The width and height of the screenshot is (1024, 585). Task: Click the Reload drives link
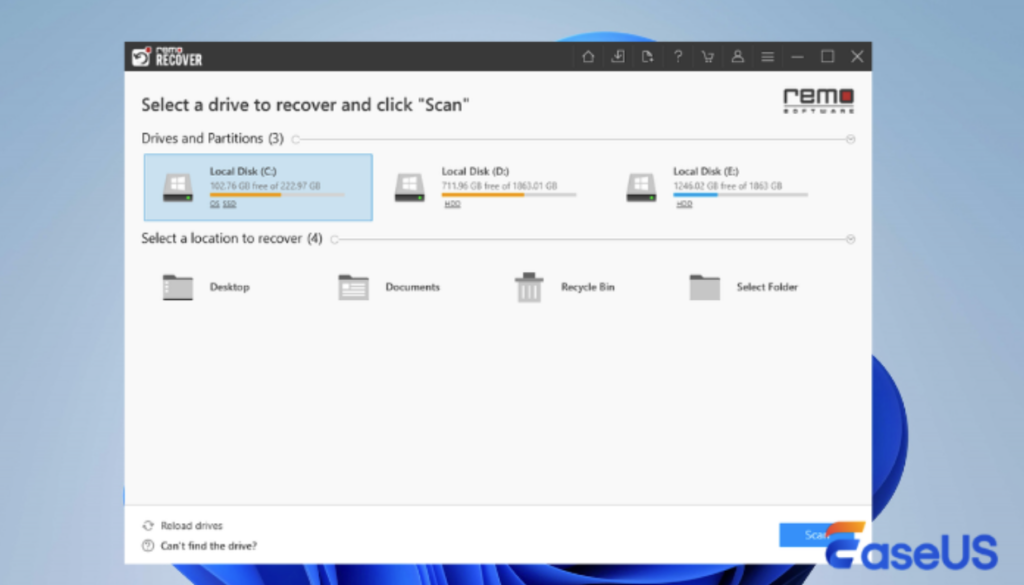click(190, 526)
